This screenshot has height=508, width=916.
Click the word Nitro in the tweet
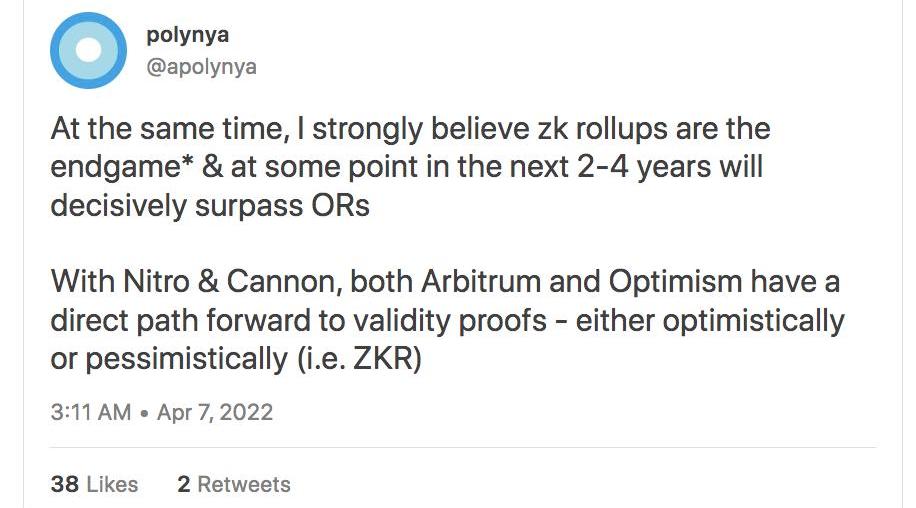[157, 281]
